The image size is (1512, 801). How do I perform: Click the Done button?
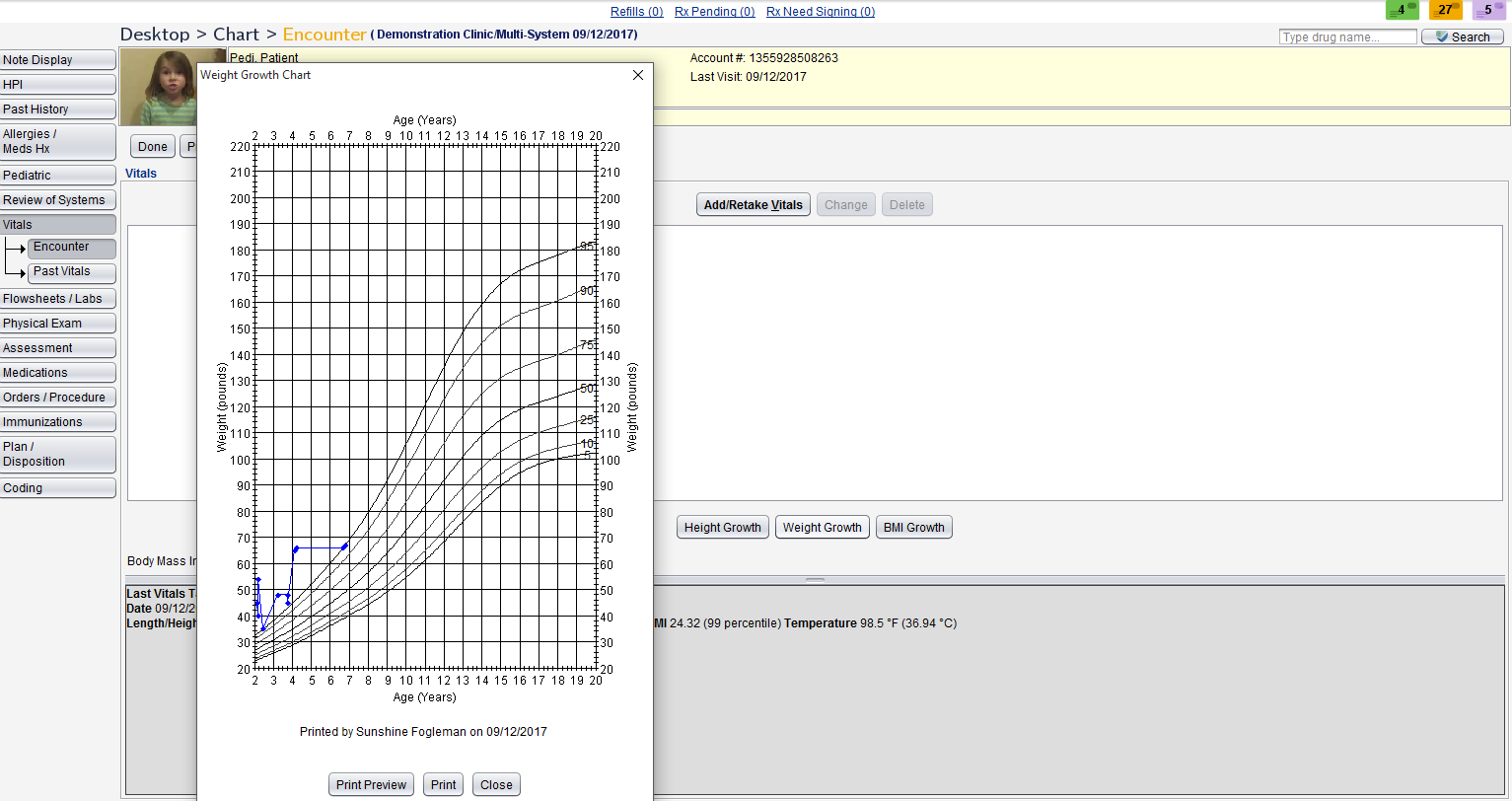[153, 147]
